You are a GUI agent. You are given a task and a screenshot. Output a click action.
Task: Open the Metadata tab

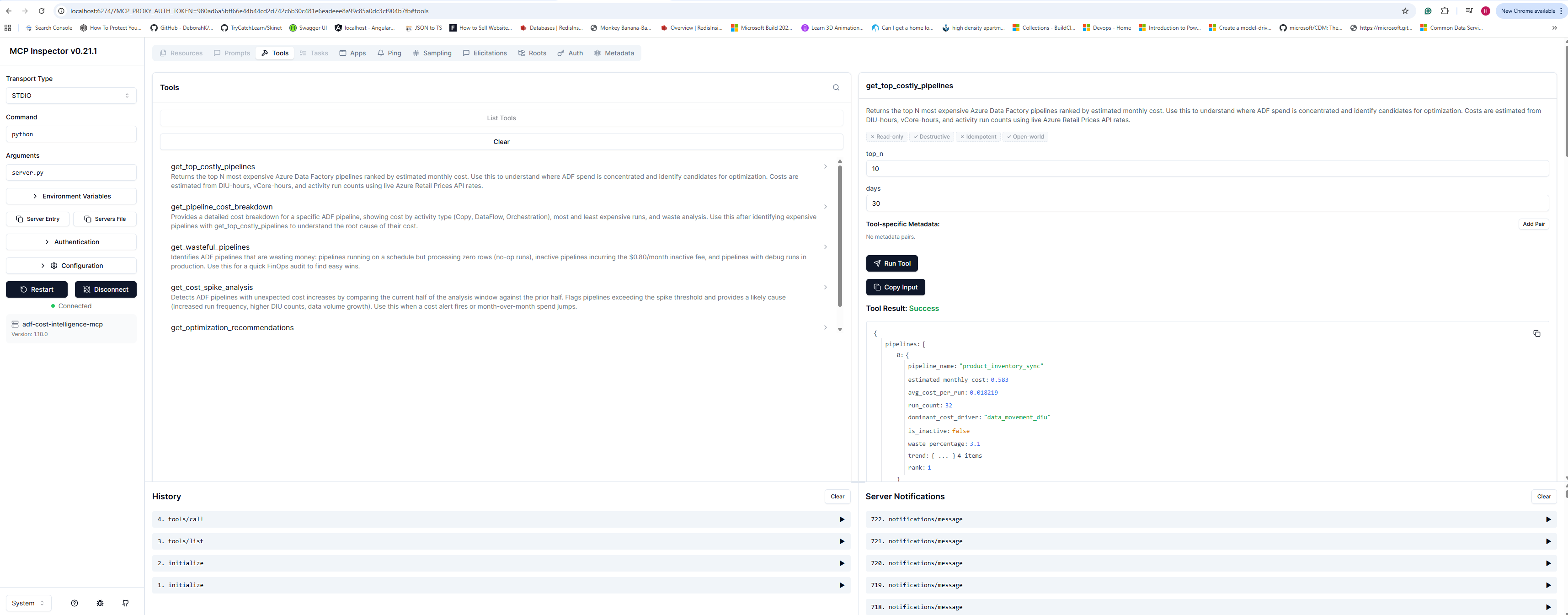(x=614, y=53)
